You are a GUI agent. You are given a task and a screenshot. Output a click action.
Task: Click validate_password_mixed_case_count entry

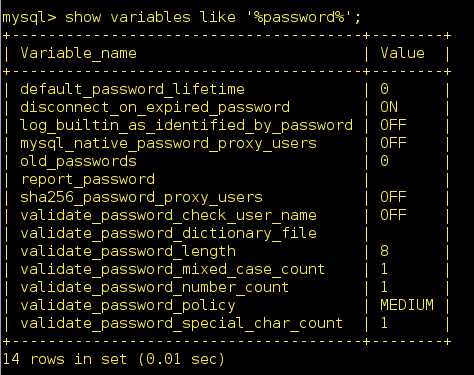click(x=173, y=269)
